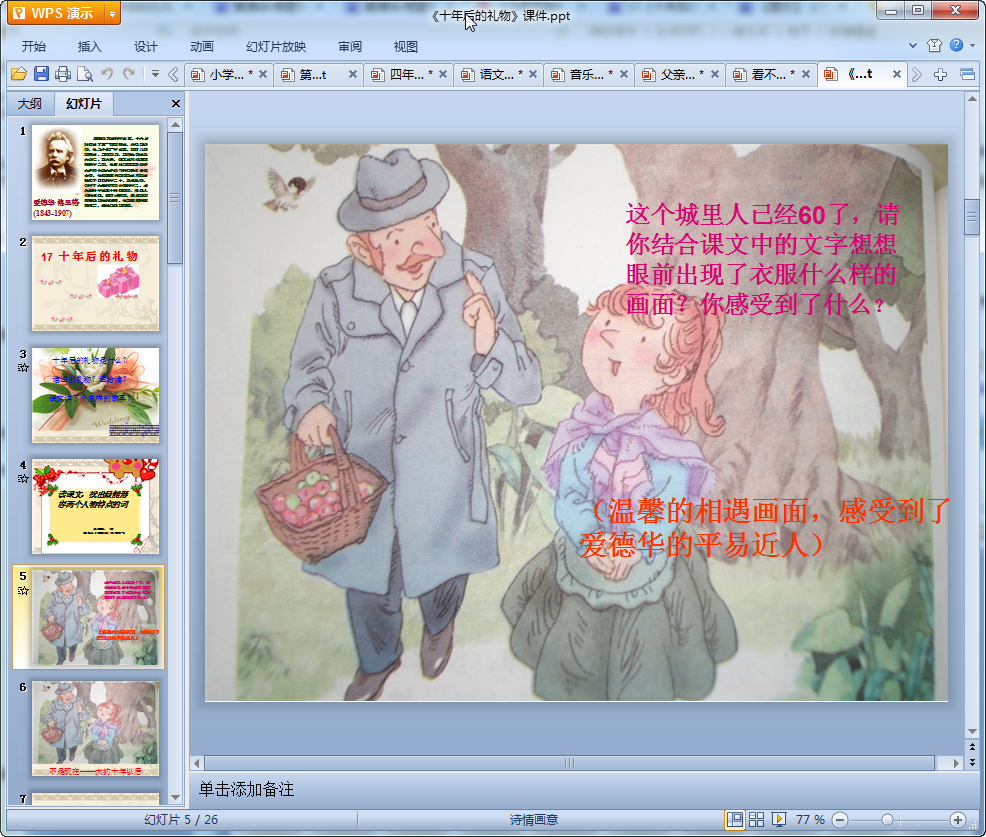The height and width of the screenshot is (837, 986).
Task: Click the next slide double arrow
Action: 972,762
